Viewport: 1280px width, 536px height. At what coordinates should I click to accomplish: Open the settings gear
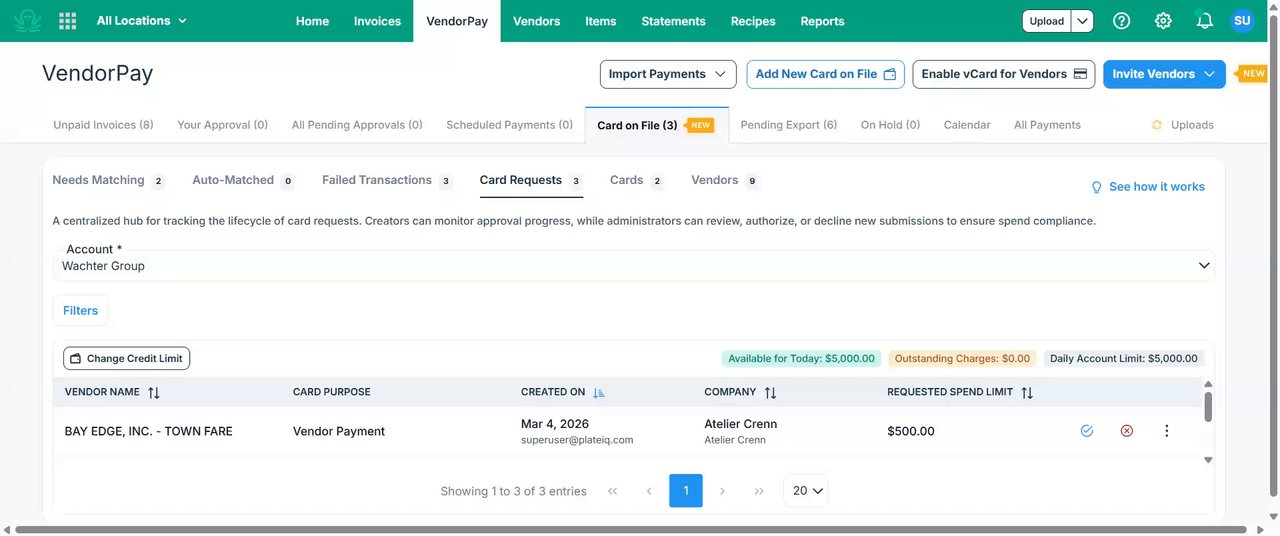coord(1163,21)
